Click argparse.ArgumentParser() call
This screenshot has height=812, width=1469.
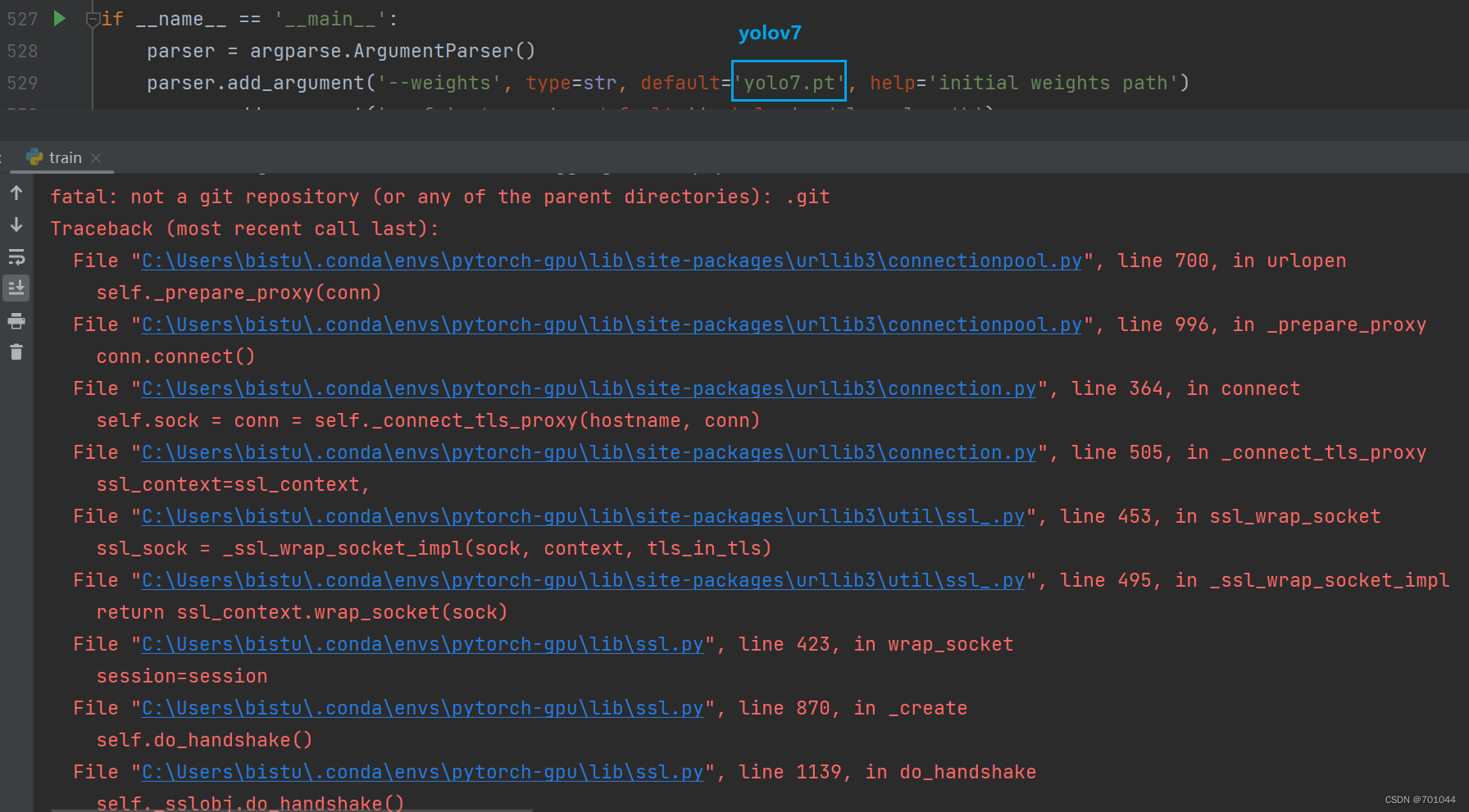pos(392,51)
